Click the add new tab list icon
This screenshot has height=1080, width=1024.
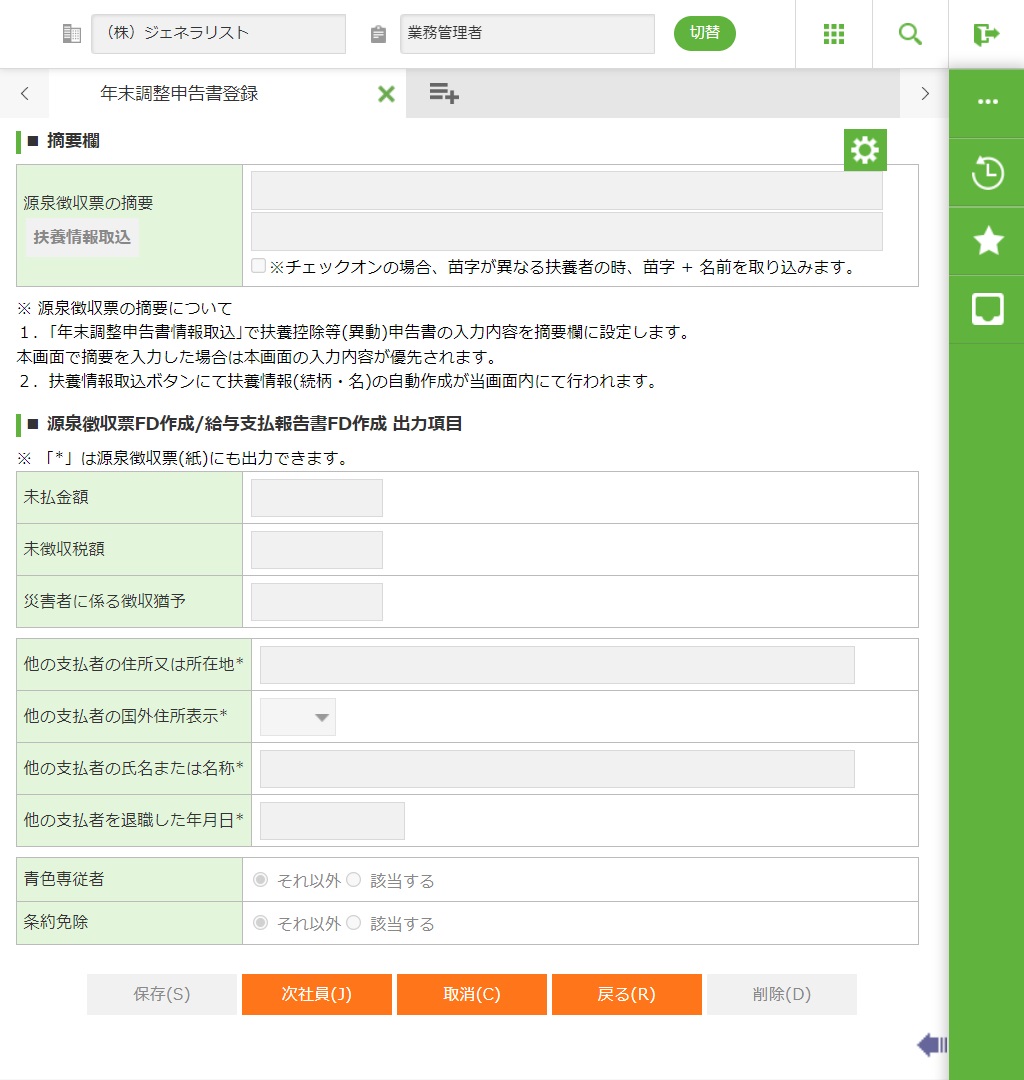pyautogui.click(x=444, y=94)
